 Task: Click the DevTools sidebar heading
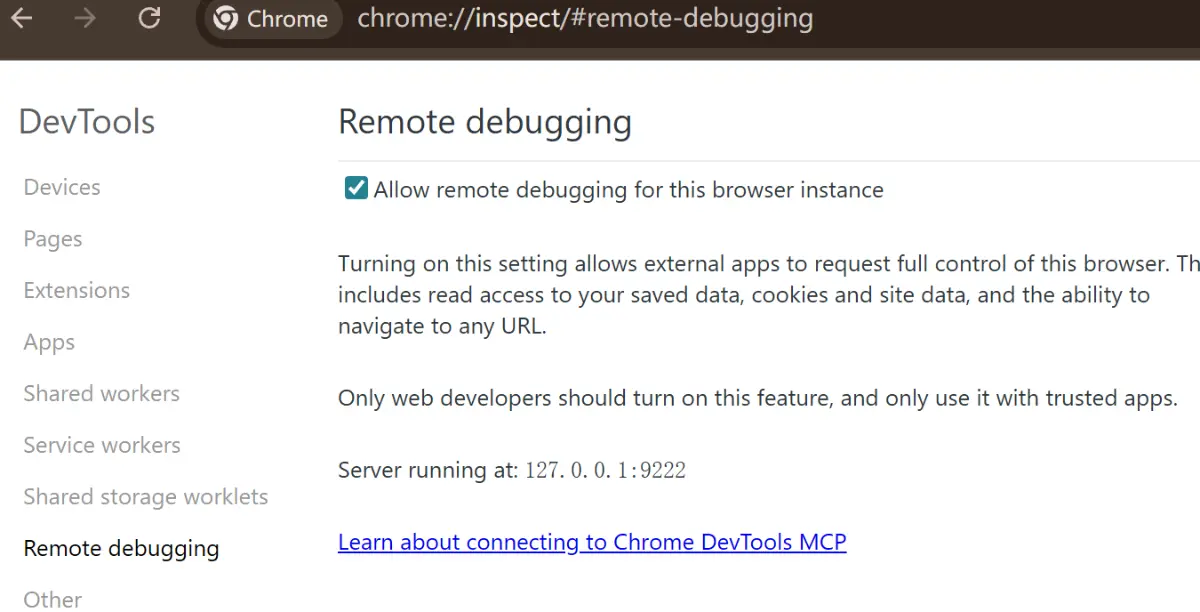[x=87, y=122]
